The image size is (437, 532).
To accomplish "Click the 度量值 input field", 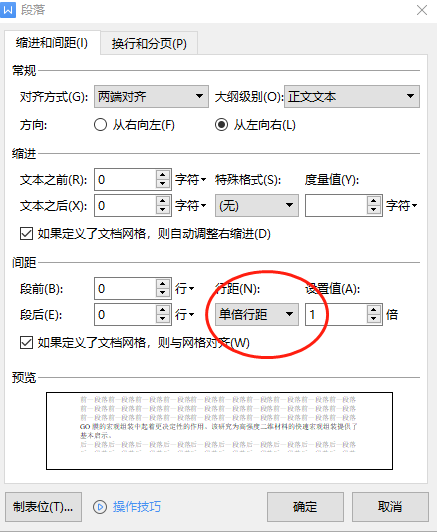I will [x=336, y=206].
